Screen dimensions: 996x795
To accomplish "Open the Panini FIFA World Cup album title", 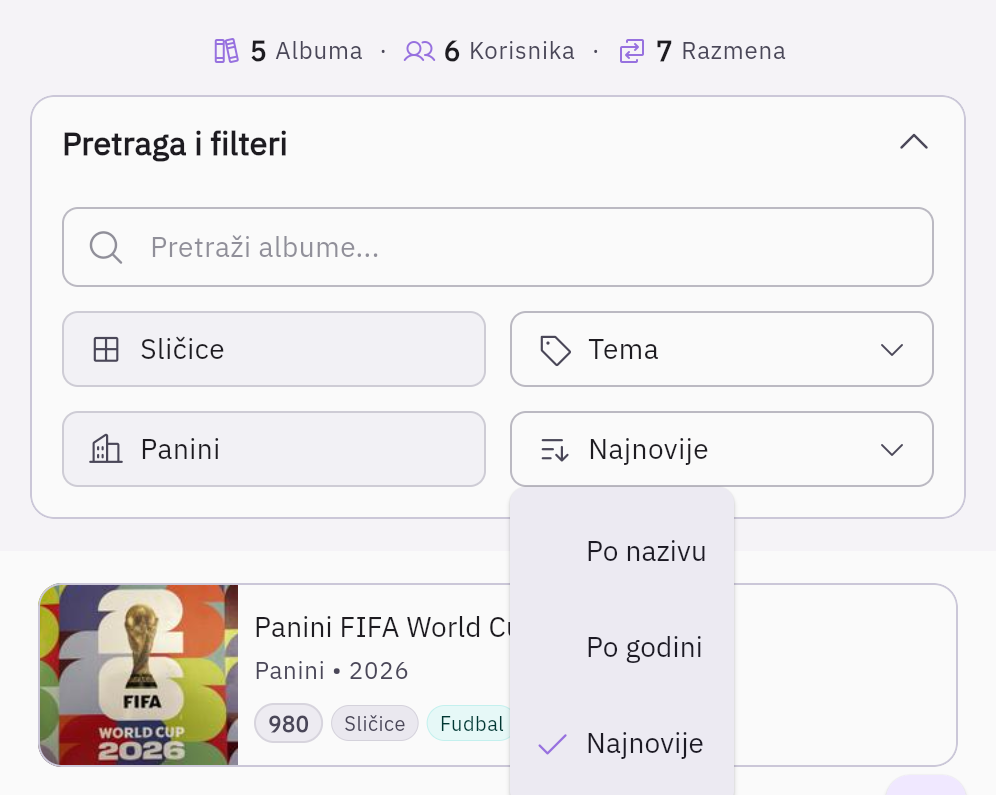I will click(x=382, y=627).
